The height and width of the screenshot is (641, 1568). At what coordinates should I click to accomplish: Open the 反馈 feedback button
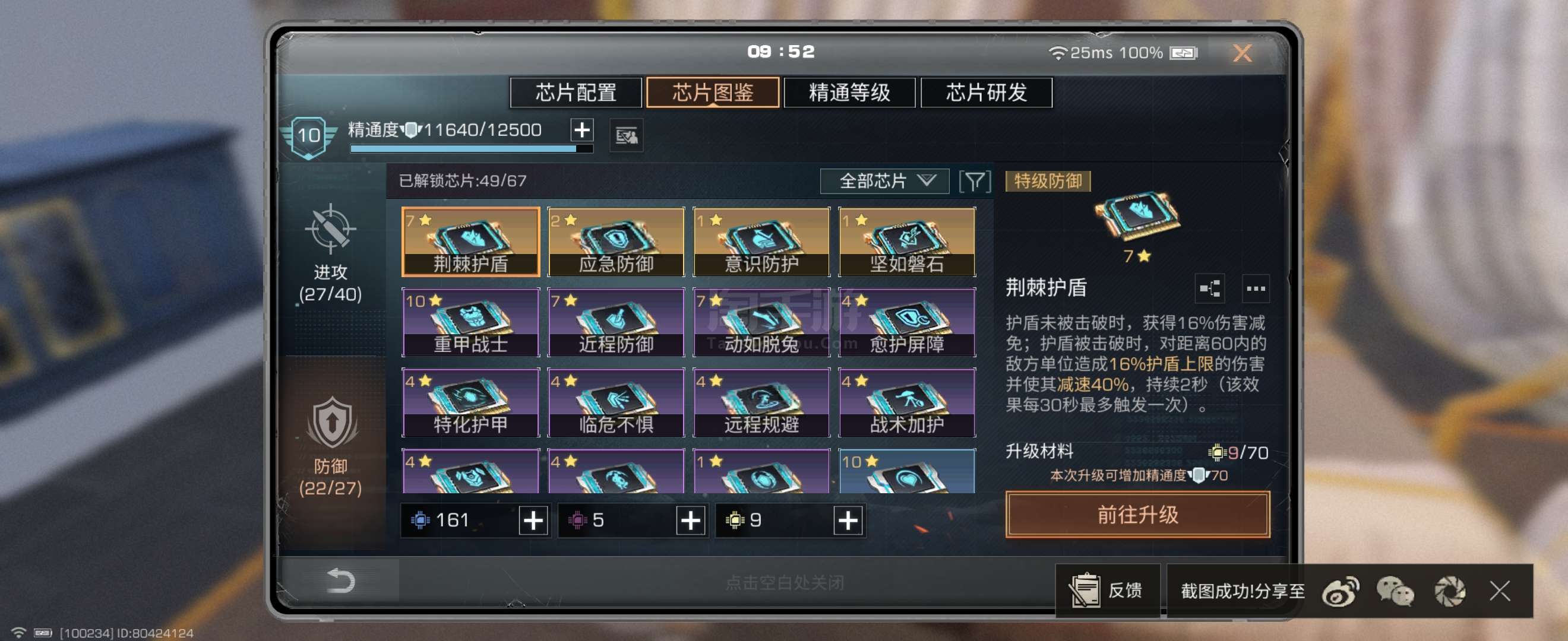pyautogui.click(x=1107, y=591)
